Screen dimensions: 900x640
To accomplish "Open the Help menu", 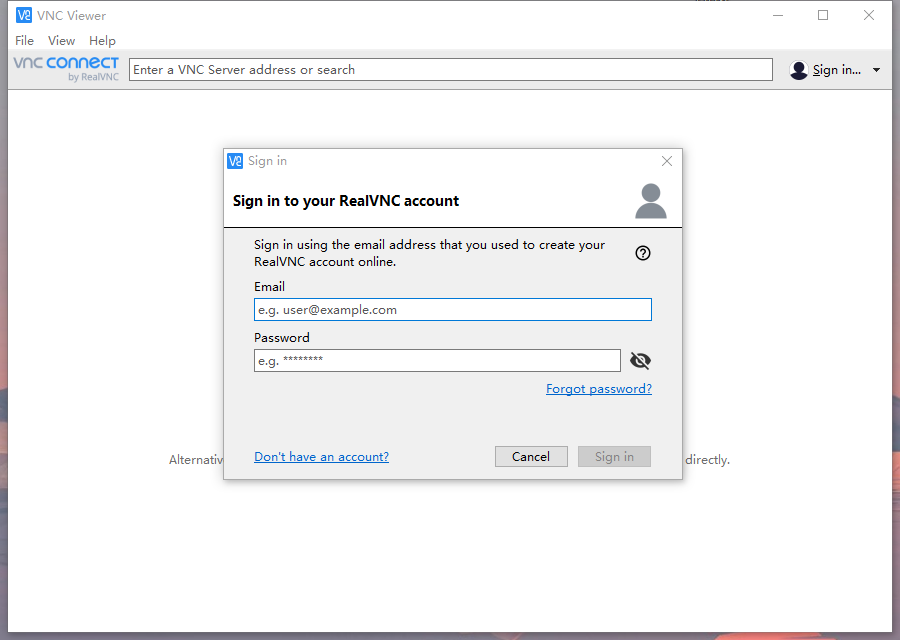I will tap(102, 41).
